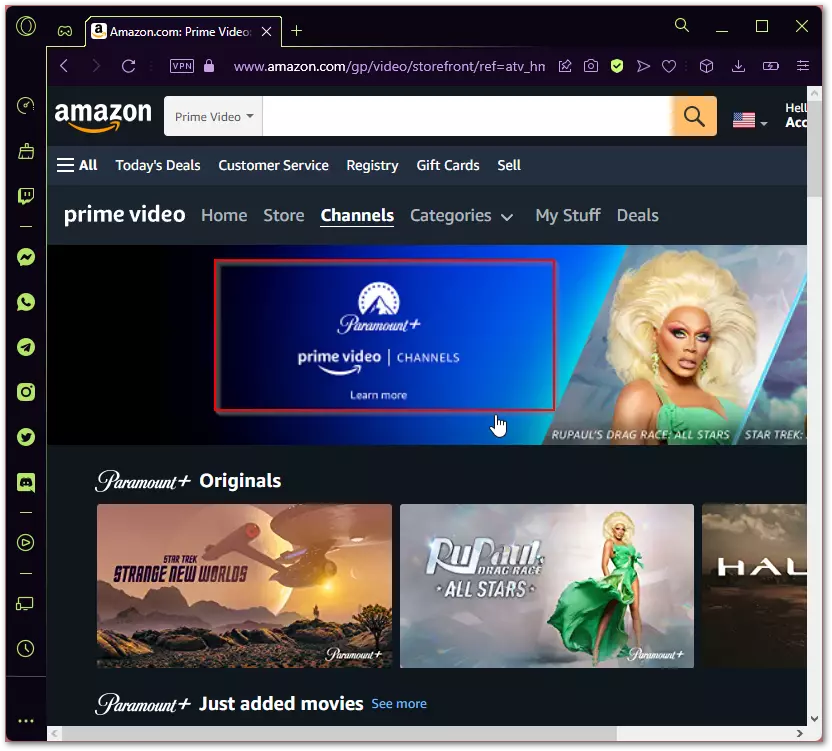832x751 pixels.
Task: Open RuPaul's Drag Race All Stars thumbnail
Action: point(547,586)
